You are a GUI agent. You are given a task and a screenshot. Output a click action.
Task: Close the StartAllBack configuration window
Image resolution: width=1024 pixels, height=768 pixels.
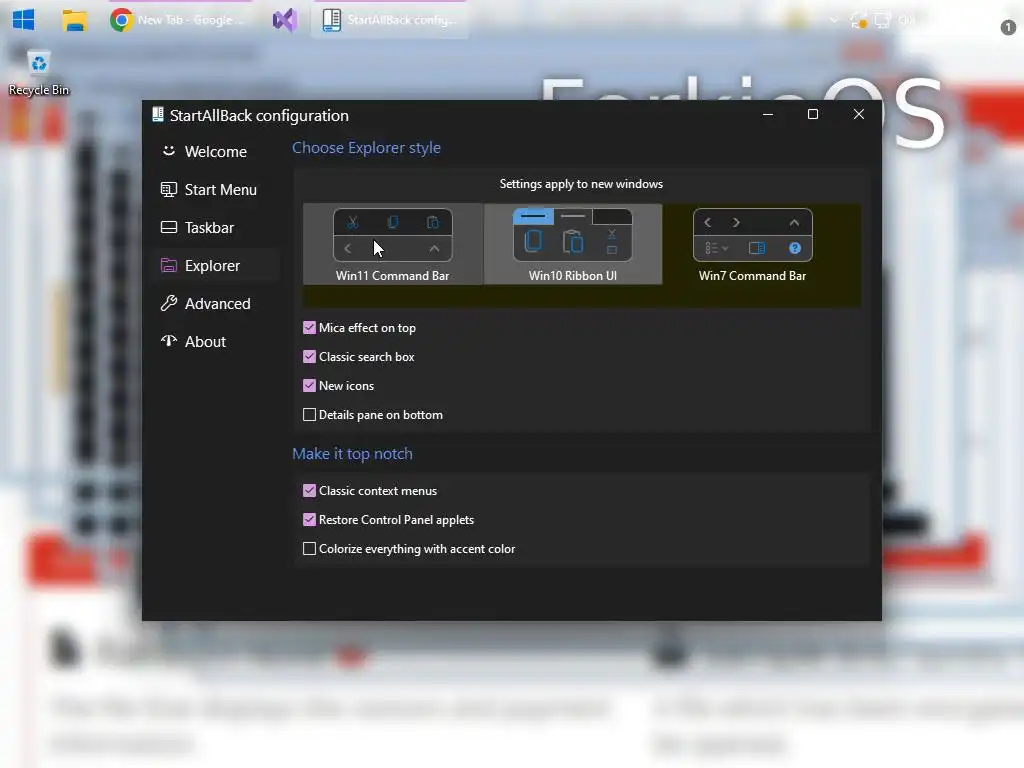[x=859, y=114]
